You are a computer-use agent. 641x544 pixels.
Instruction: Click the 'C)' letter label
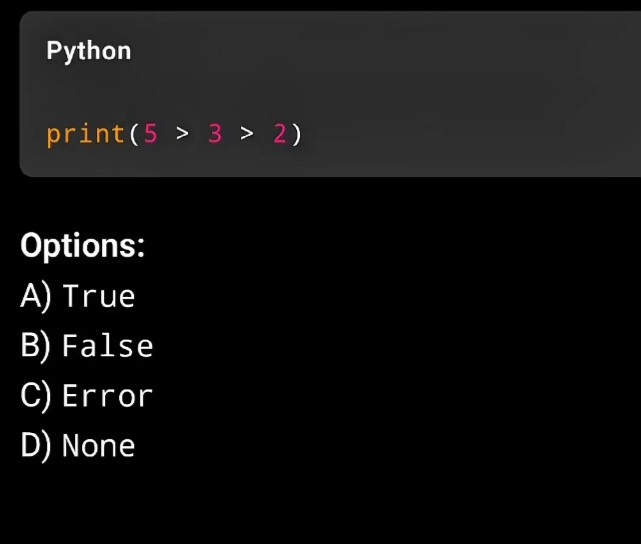(x=36, y=396)
